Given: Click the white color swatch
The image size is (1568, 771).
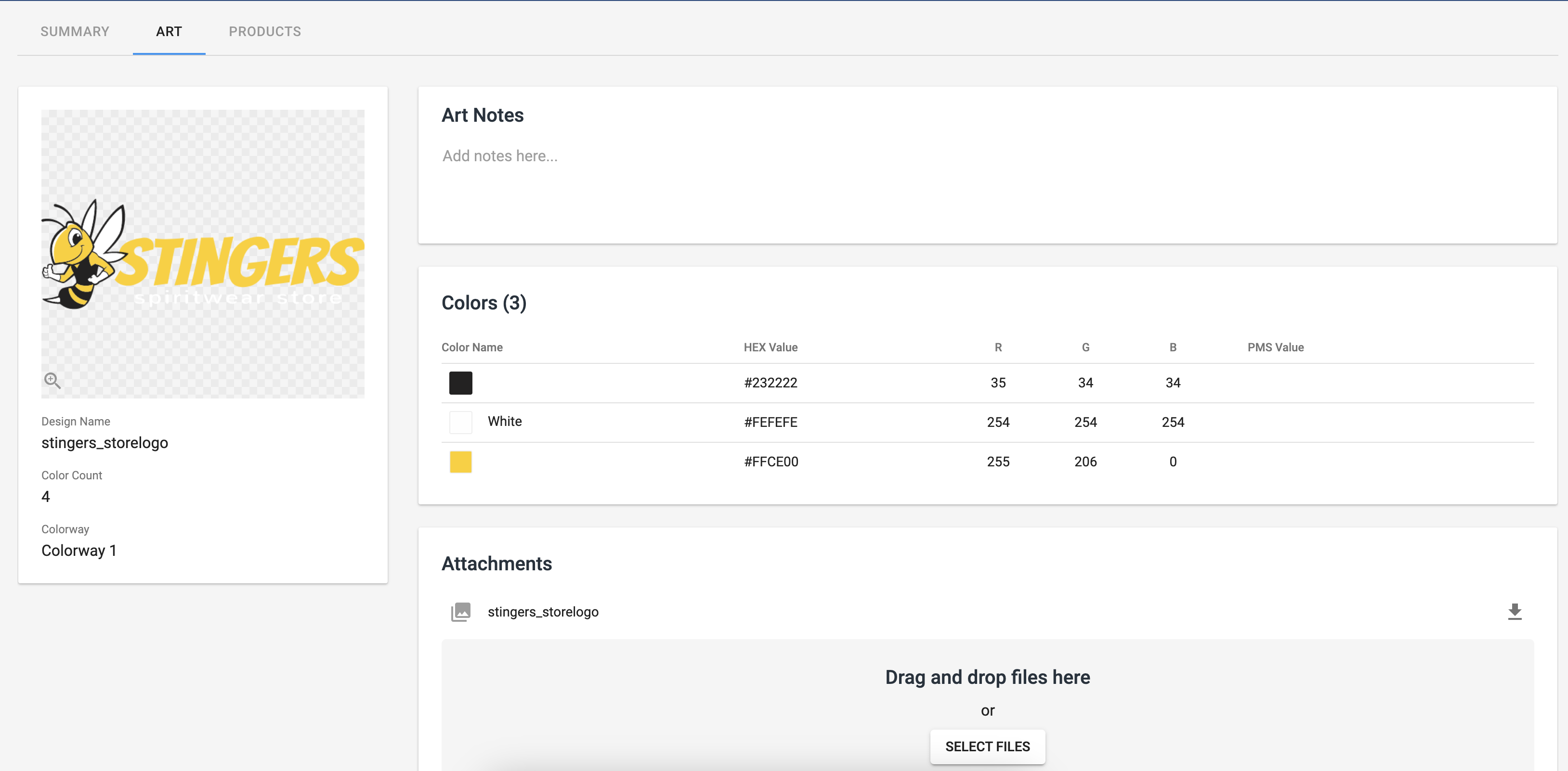Looking at the screenshot, I should click(460, 422).
